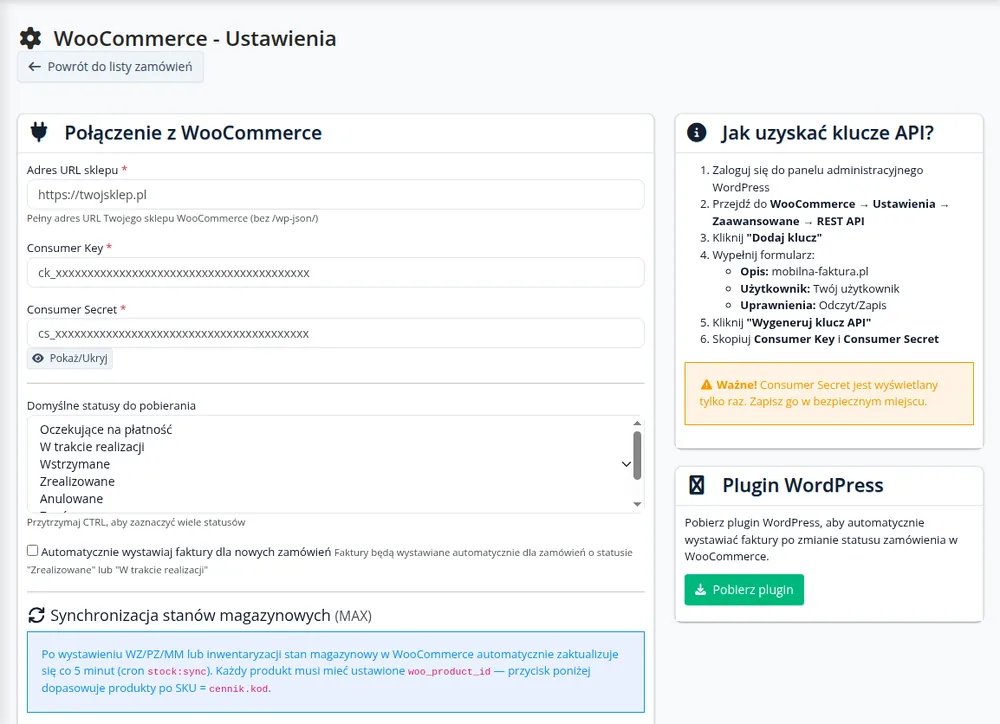Click into the Consumer Key field
This screenshot has width=1000, height=724.
335,272
